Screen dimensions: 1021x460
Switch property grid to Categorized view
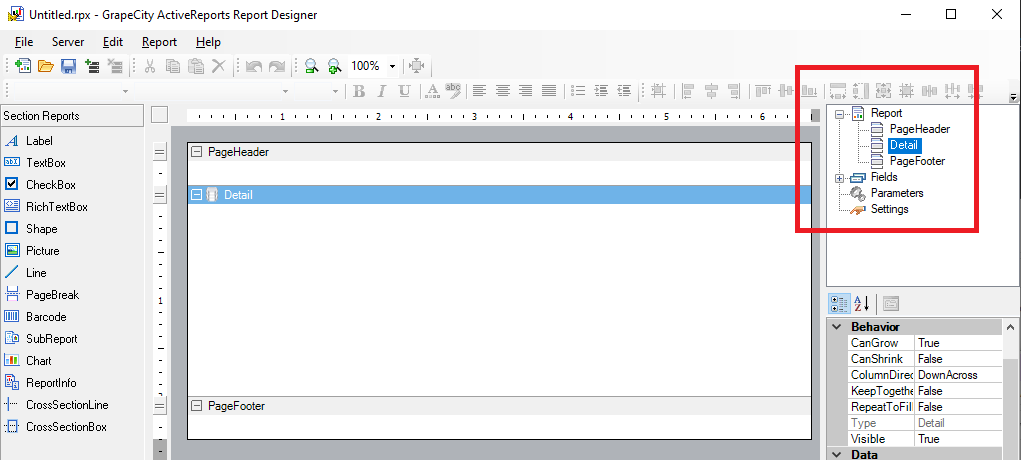point(839,303)
